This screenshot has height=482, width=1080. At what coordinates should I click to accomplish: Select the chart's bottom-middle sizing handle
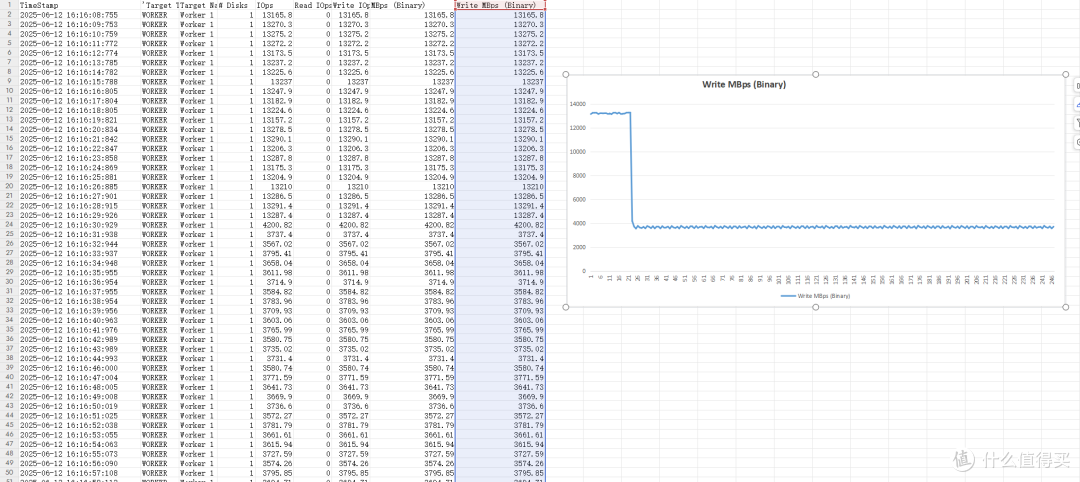[816, 307]
